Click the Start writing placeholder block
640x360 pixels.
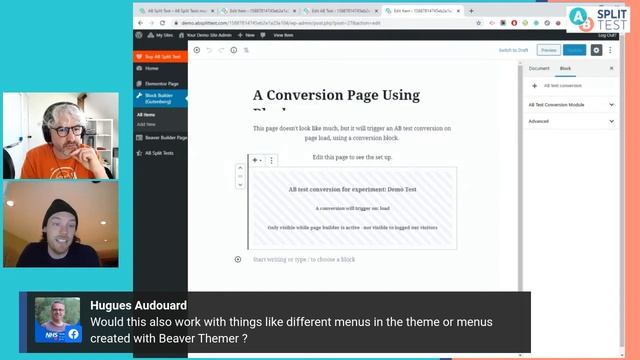(304, 260)
